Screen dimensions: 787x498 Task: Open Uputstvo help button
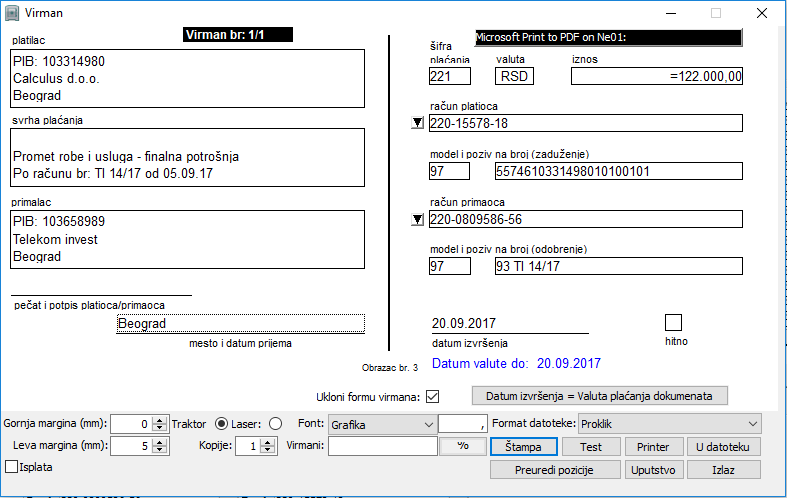pos(652,470)
